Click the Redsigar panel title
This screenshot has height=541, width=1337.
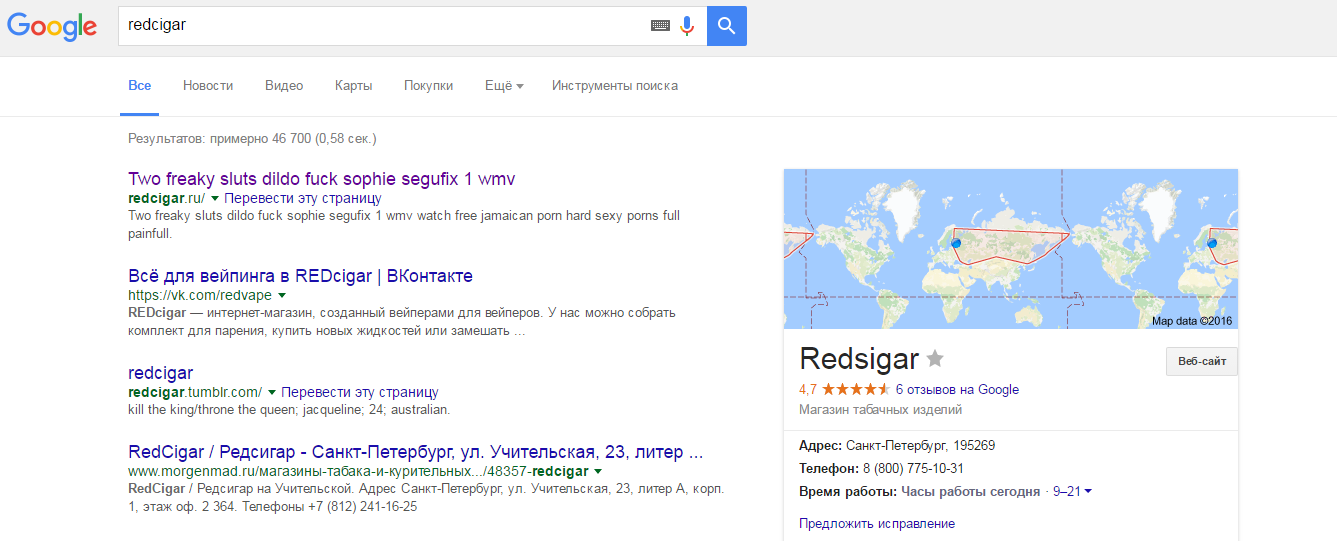coord(859,359)
